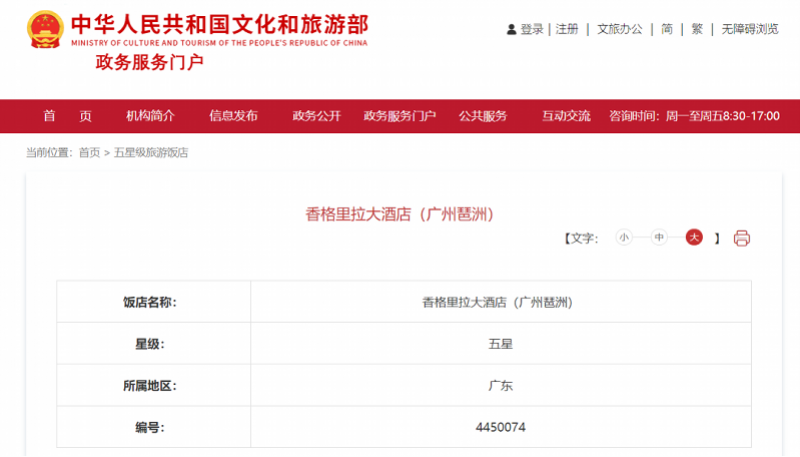Select large font size 大
The width and height of the screenshot is (800, 457).
pos(694,237)
